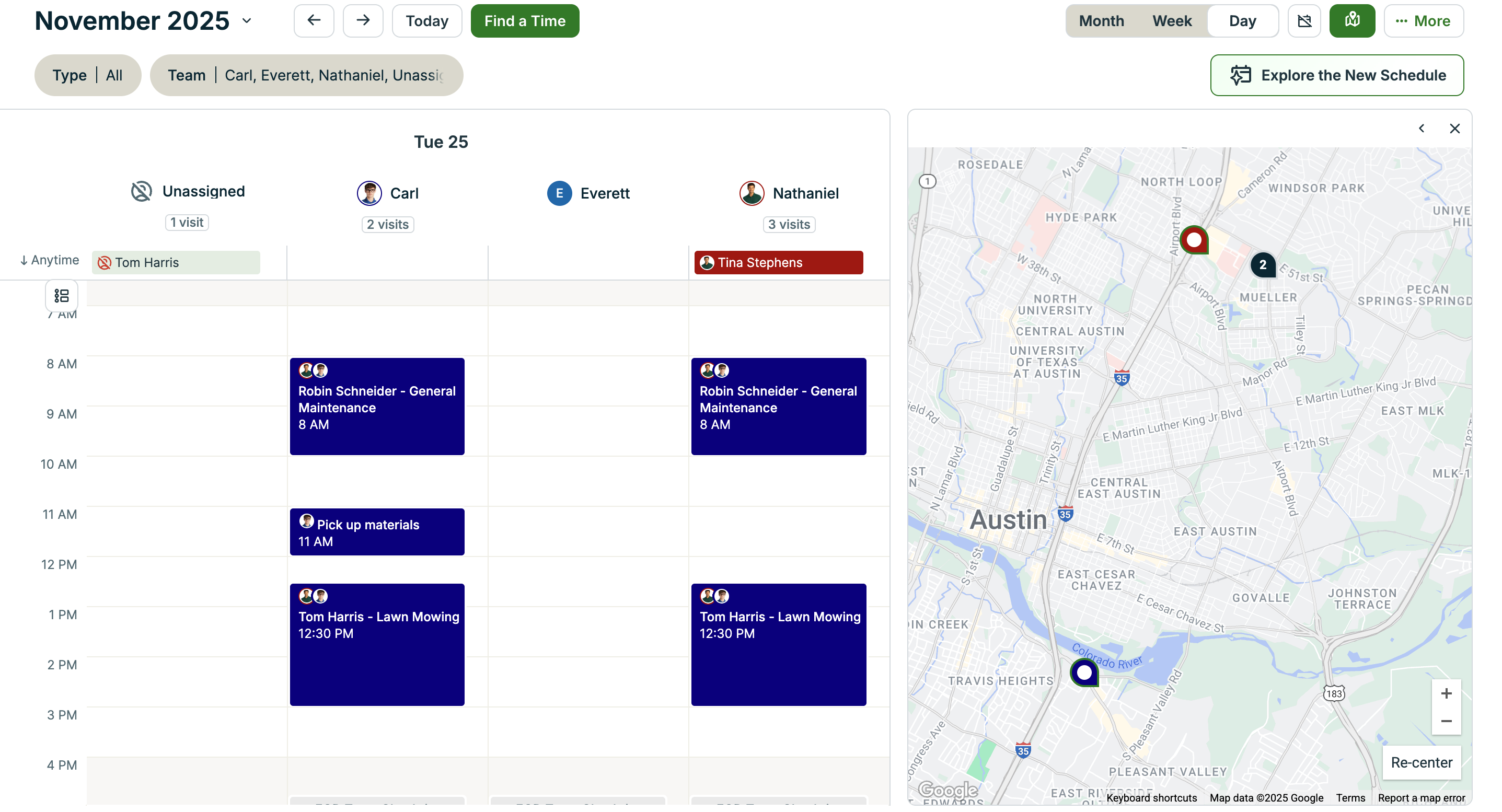This screenshot has height=812, width=1502.
Task: Click the cluster marker labeled 2
Action: 1262,264
